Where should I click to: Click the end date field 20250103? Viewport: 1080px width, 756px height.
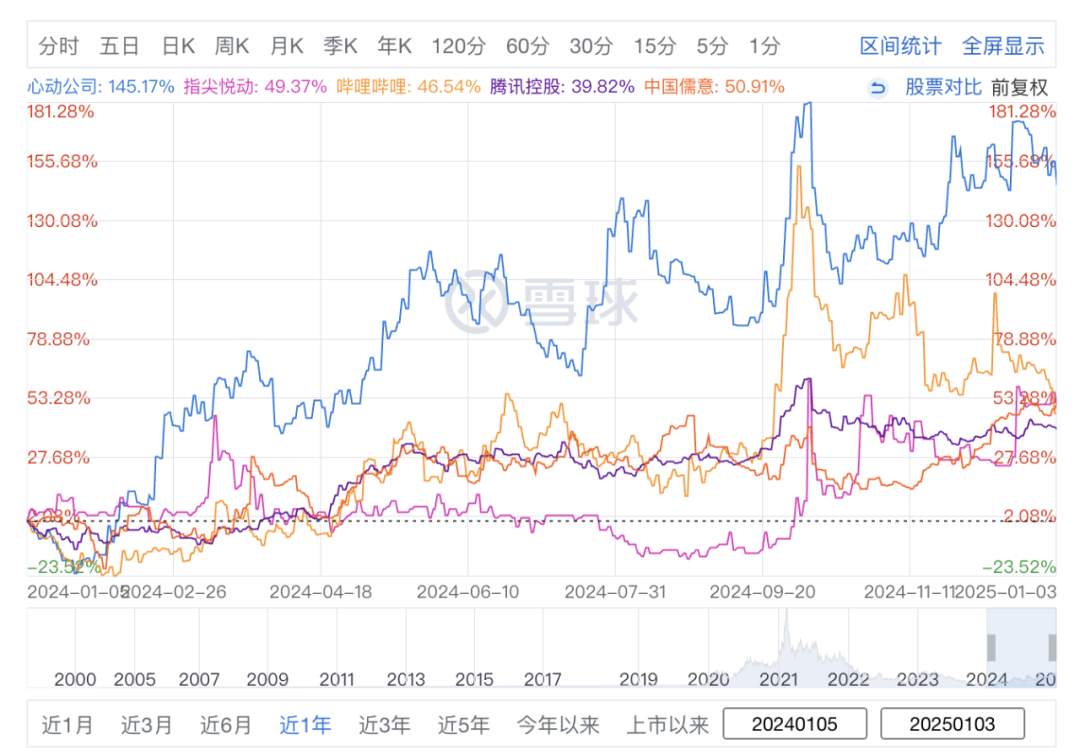(952, 724)
